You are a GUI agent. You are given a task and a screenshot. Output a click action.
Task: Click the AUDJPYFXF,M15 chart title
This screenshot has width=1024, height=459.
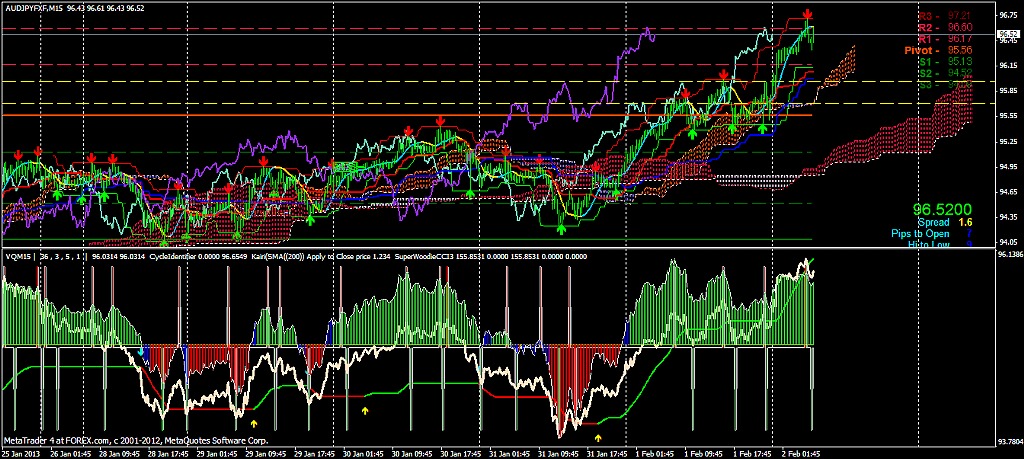pos(38,7)
